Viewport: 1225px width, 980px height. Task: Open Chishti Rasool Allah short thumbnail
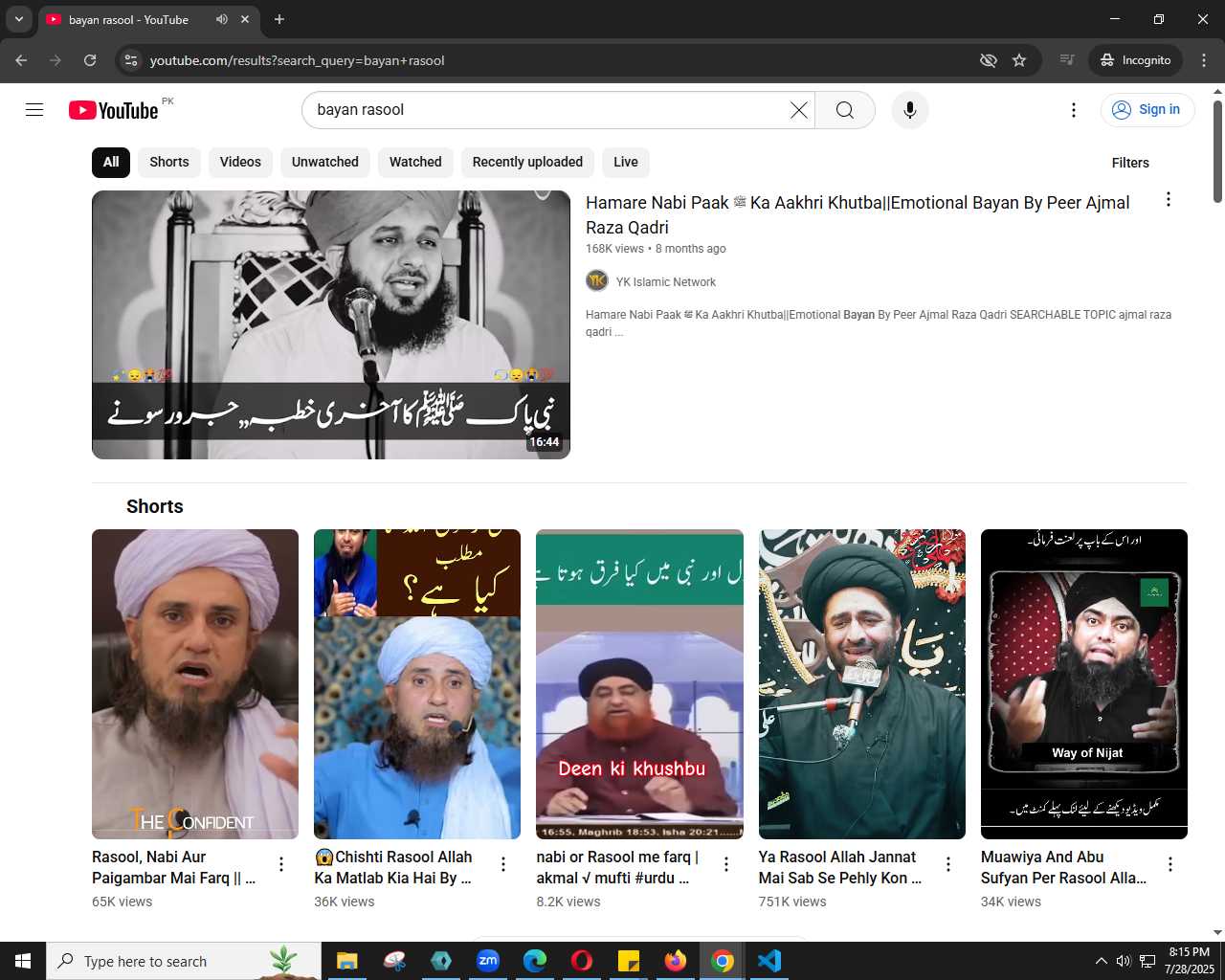pyautogui.click(x=417, y=684)
